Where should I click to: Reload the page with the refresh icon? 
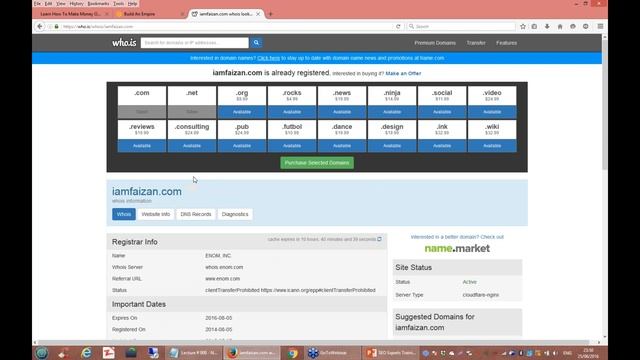pyautogui.click(x=398, y=26)
